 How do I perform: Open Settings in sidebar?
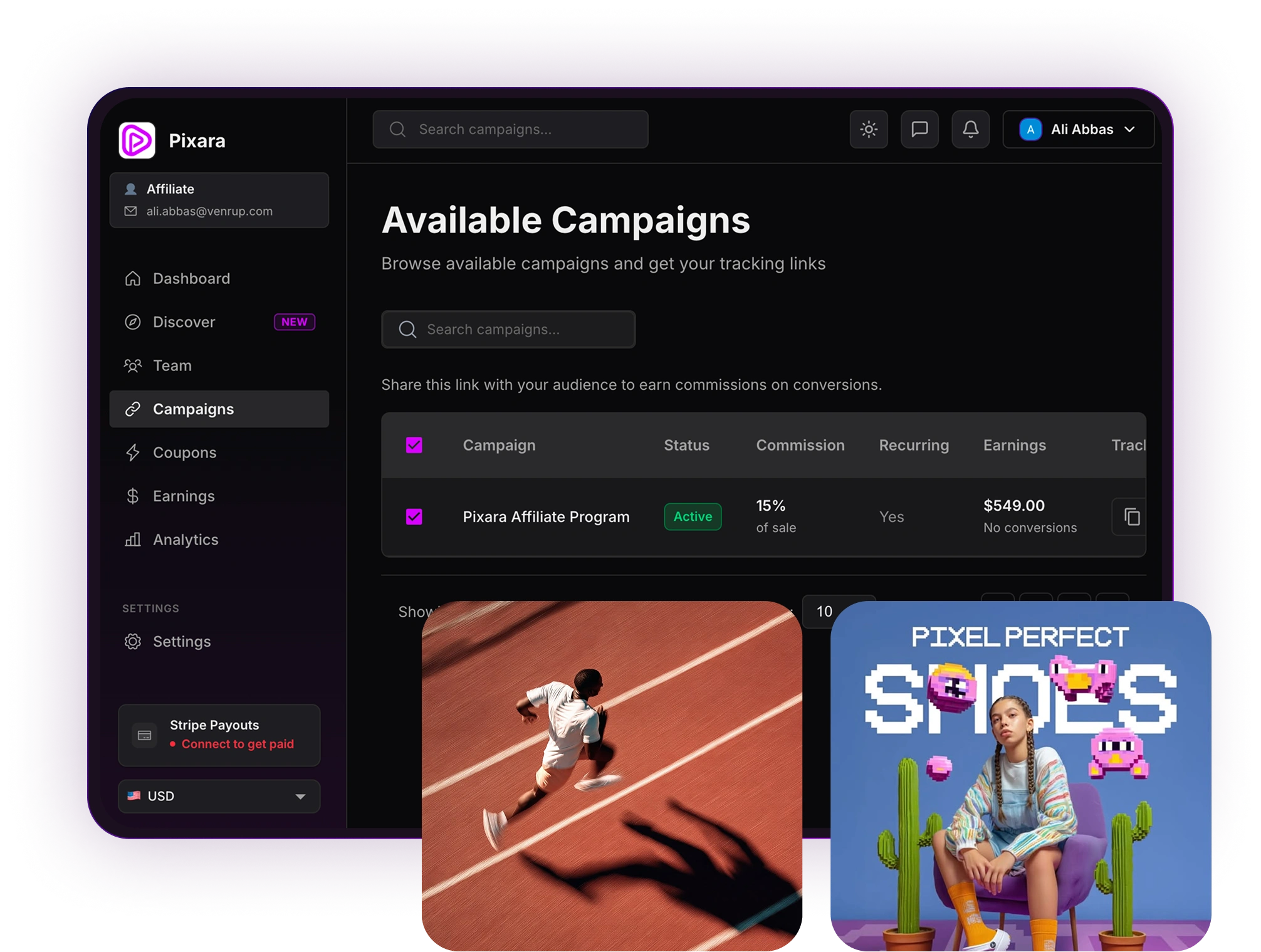tap(219, 641)
